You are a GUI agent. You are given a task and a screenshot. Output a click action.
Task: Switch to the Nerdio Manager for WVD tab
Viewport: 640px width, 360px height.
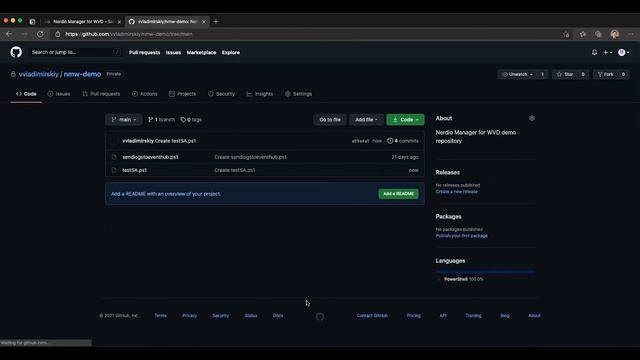[x=83, y=22]
